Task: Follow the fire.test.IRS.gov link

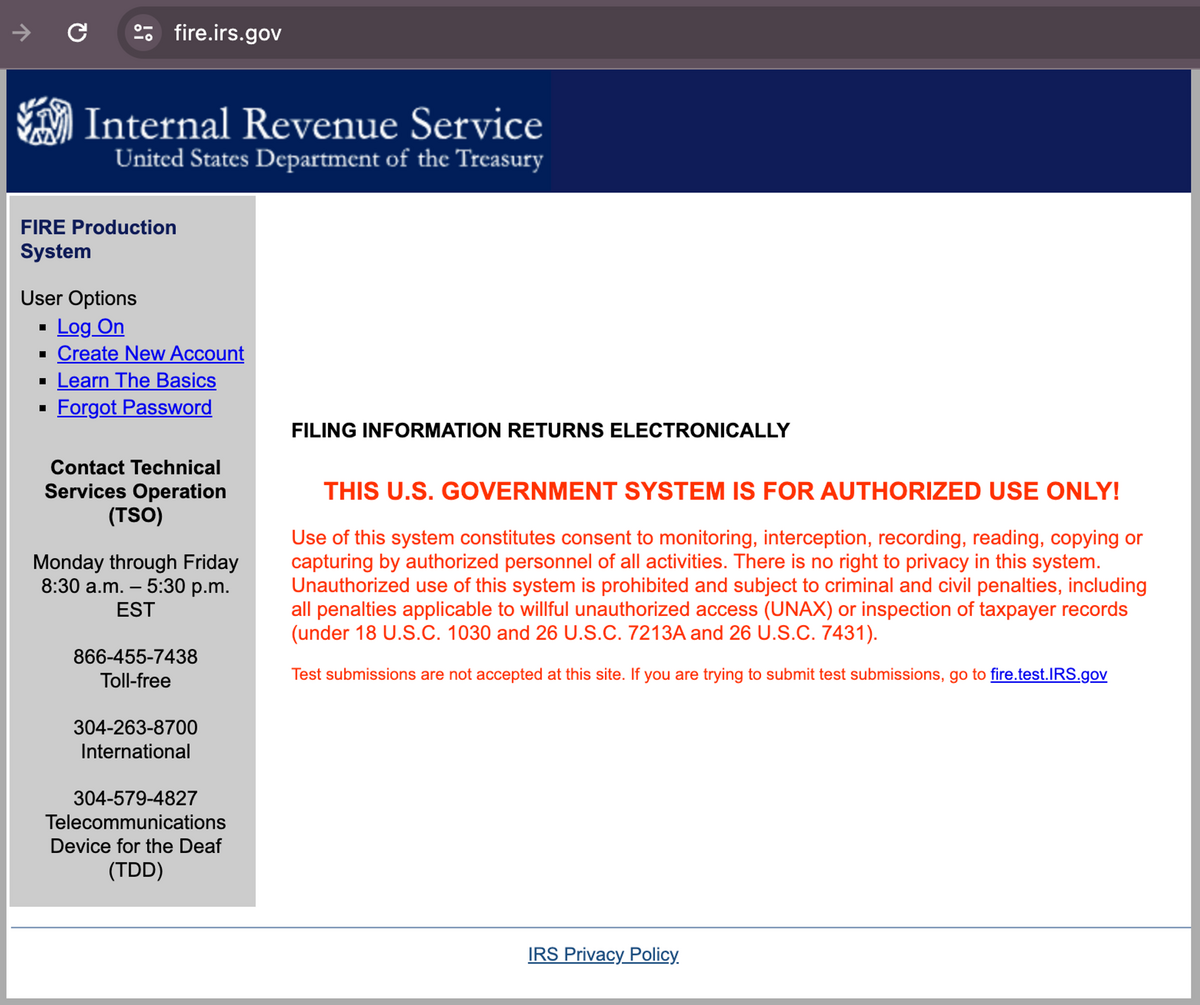Action: [1049, 674]
